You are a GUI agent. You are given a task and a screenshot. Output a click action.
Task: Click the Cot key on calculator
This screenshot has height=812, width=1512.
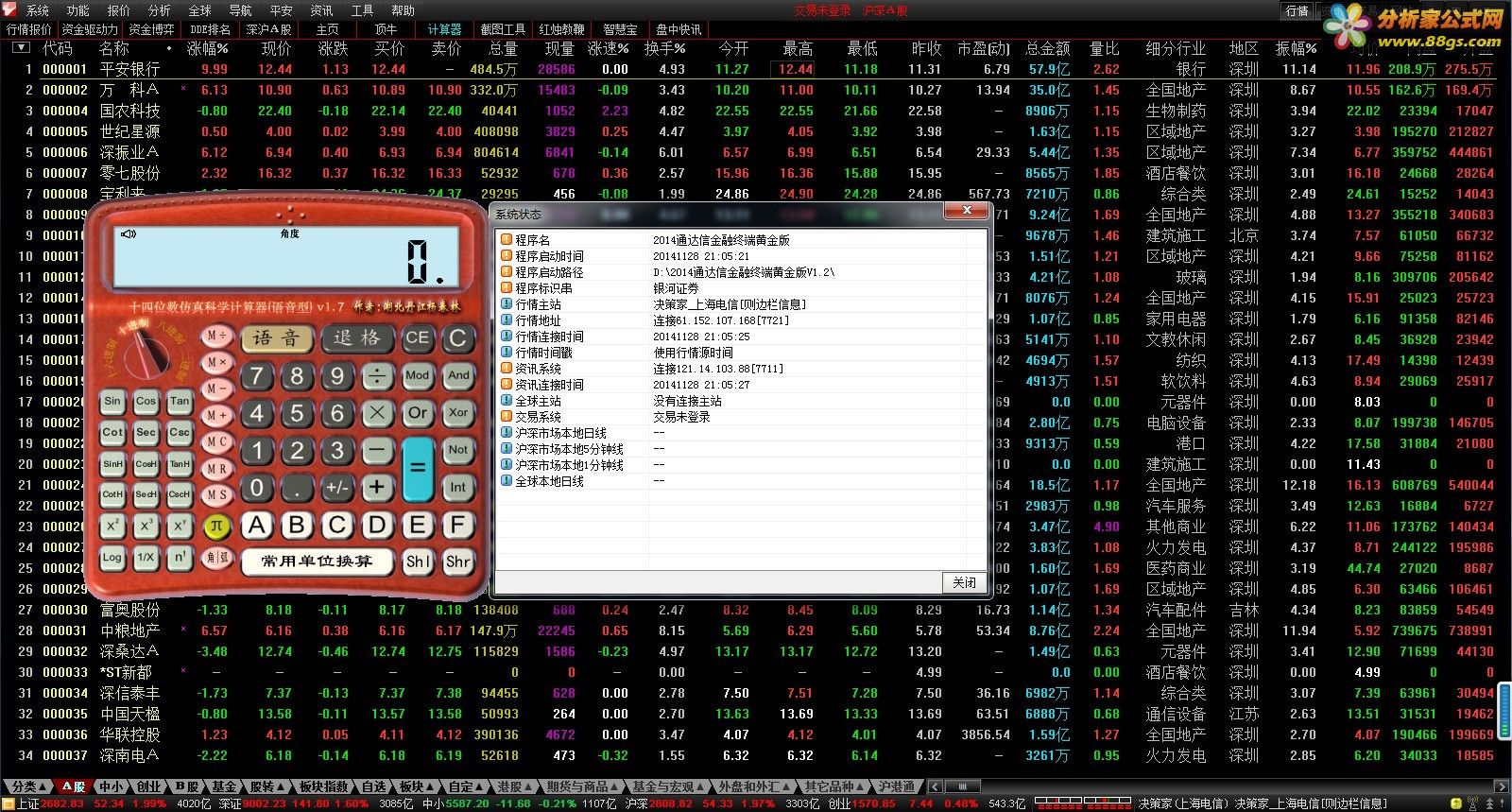point(112,433)
